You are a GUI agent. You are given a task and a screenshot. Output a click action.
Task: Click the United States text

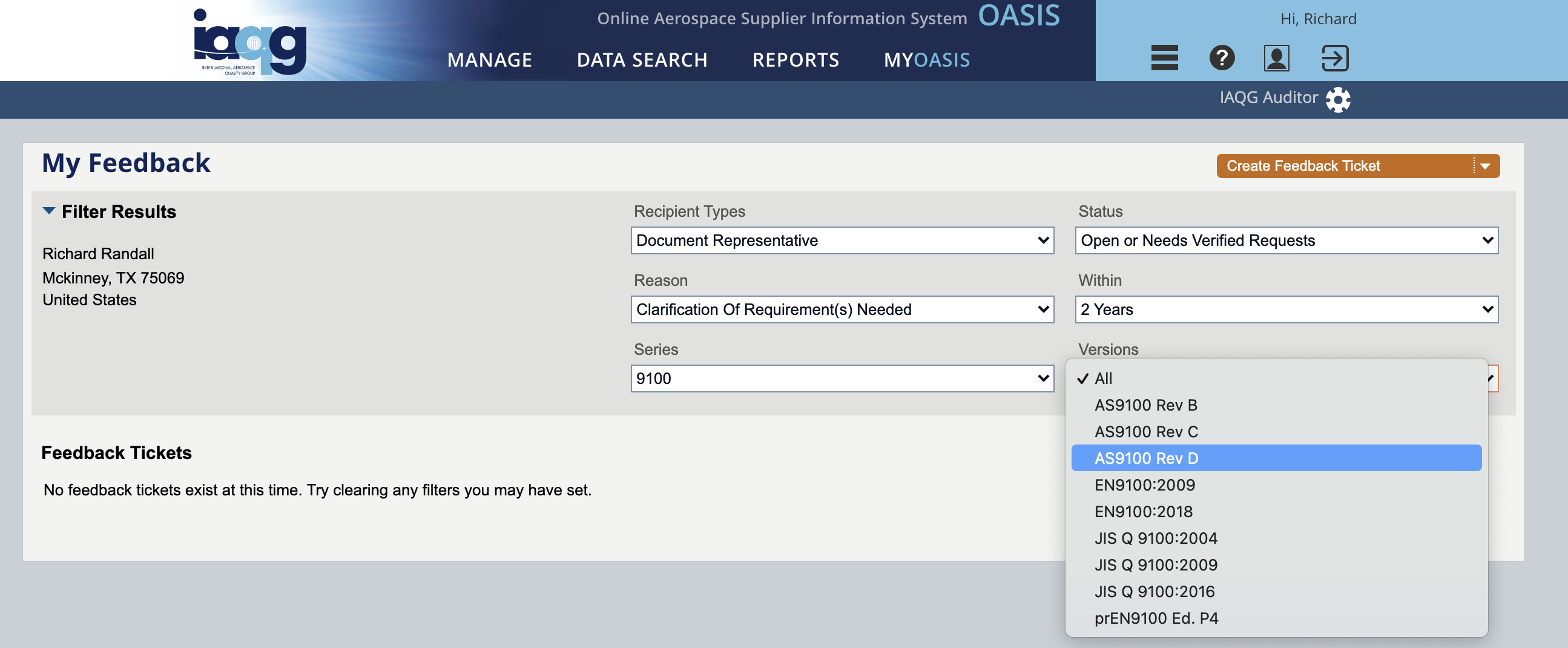click(x=90, y=300)
